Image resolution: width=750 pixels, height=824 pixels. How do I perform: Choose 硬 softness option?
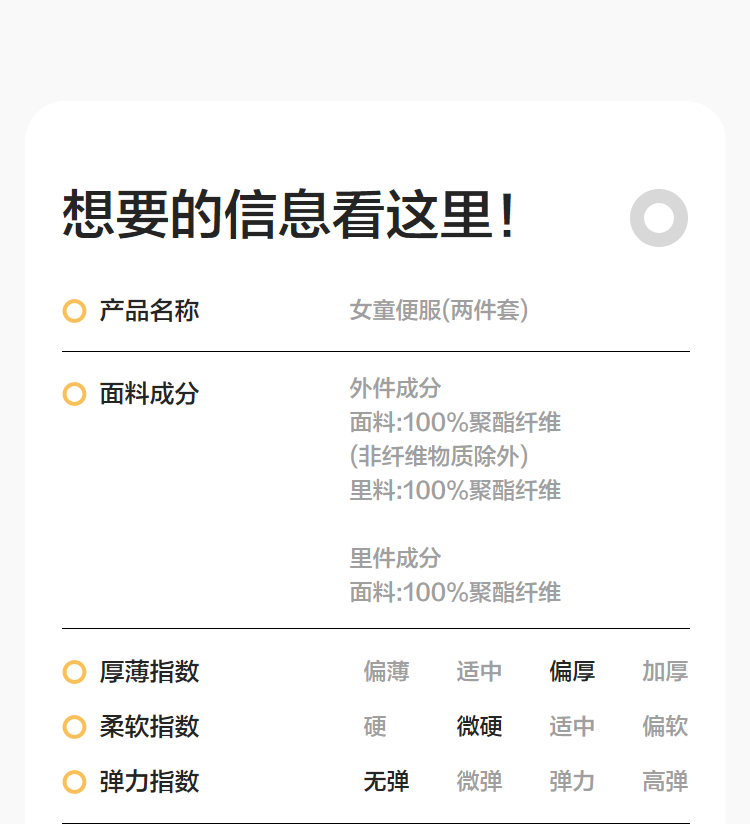pyautogui.click(x=375, y=727)
